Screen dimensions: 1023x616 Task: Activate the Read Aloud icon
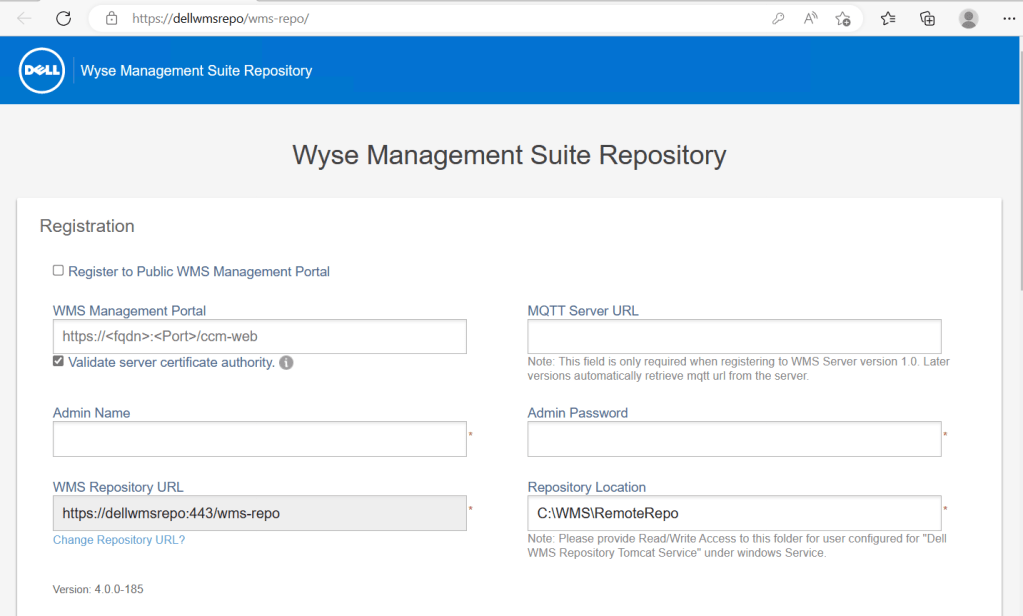coord(811,18)
